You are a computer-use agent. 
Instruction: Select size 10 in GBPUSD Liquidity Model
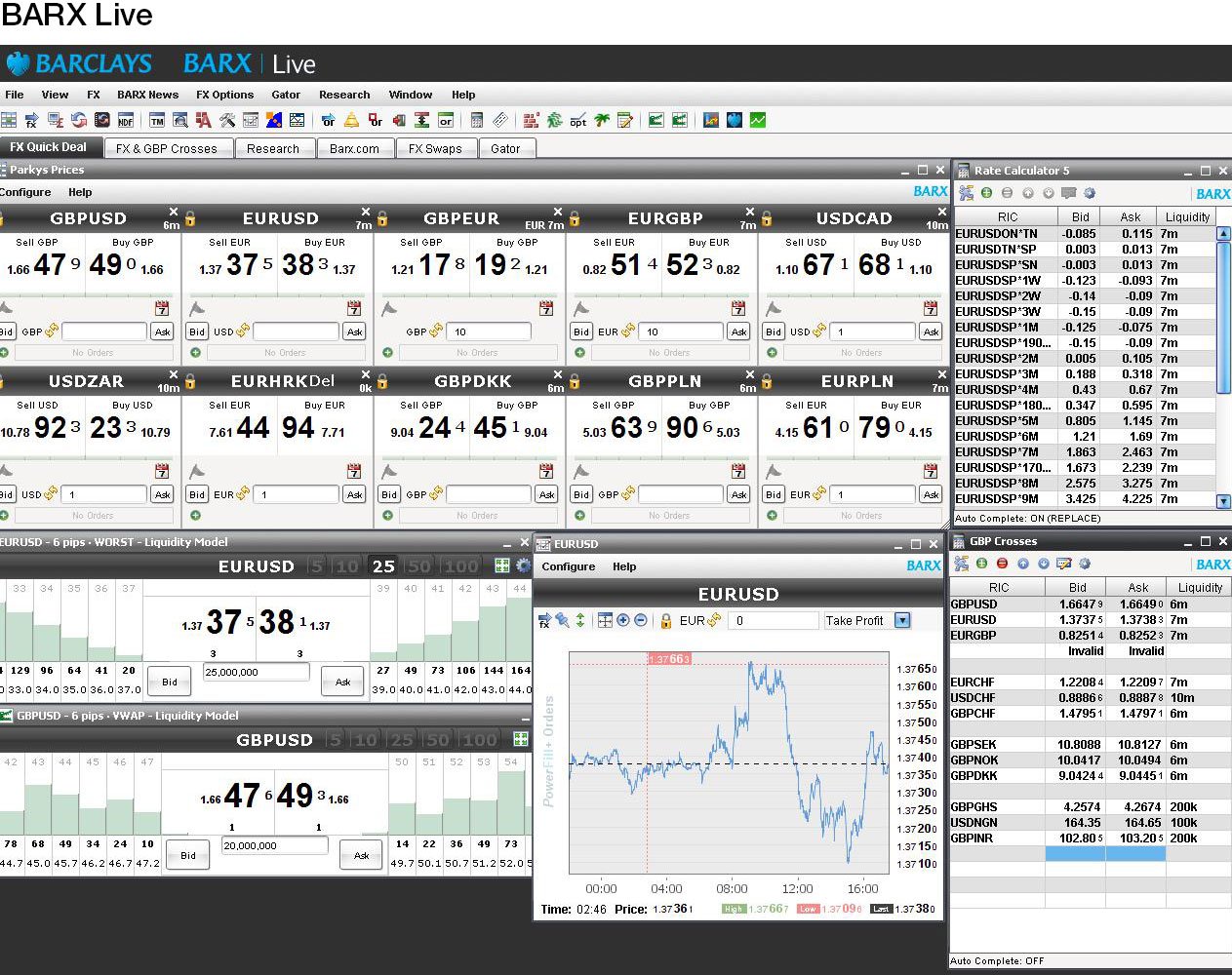click(366, 740)
